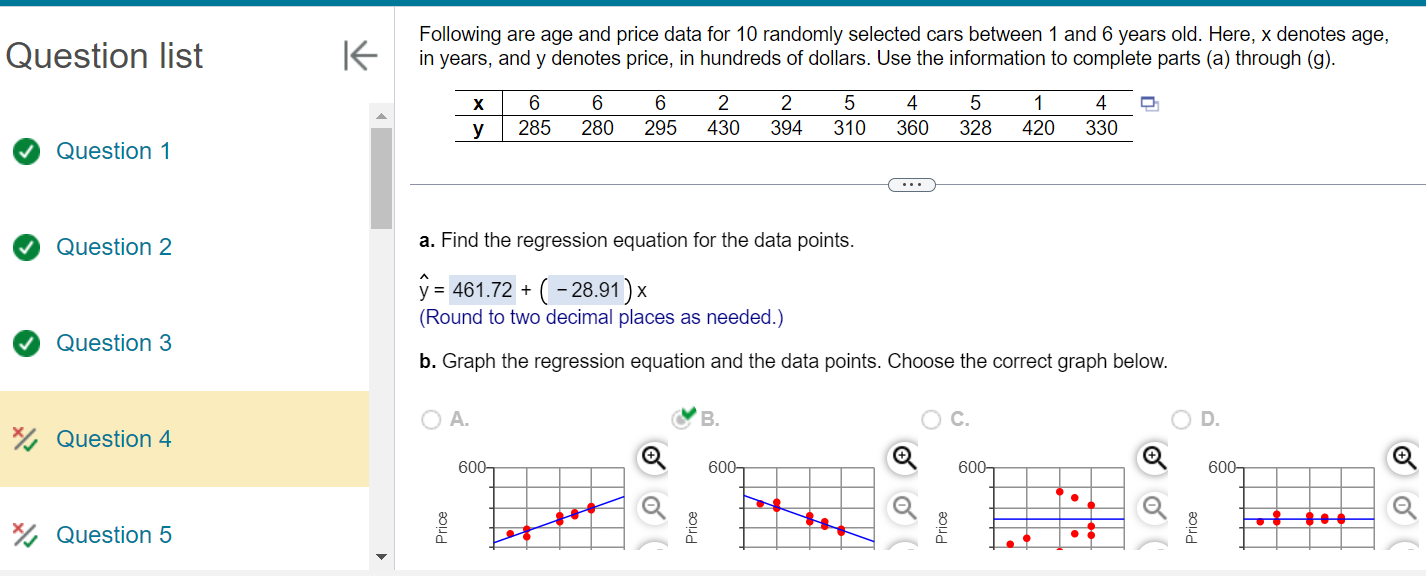Open Question 2

(113, 246)
